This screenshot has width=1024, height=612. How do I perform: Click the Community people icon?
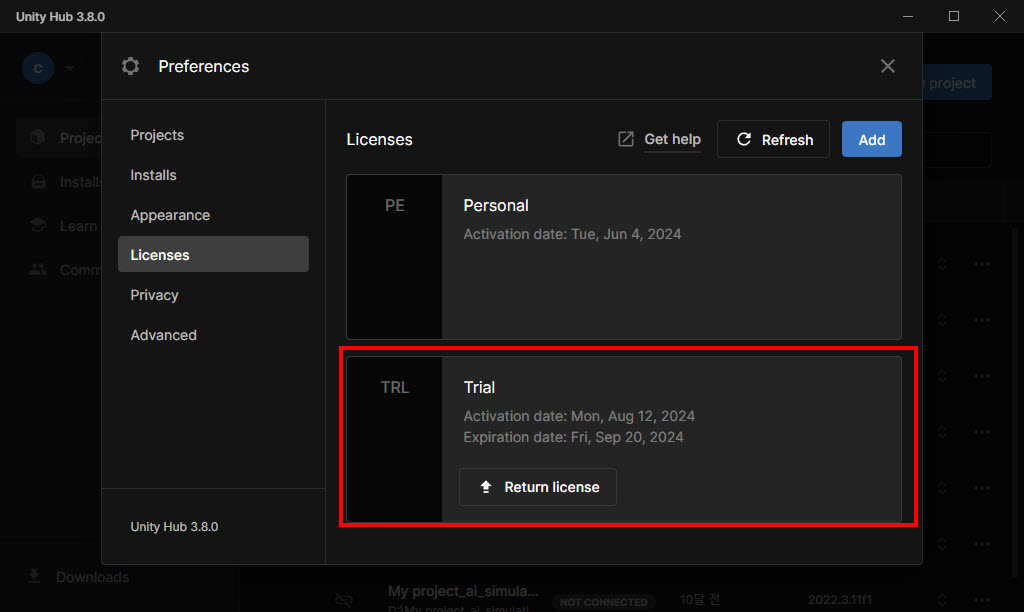38,269
